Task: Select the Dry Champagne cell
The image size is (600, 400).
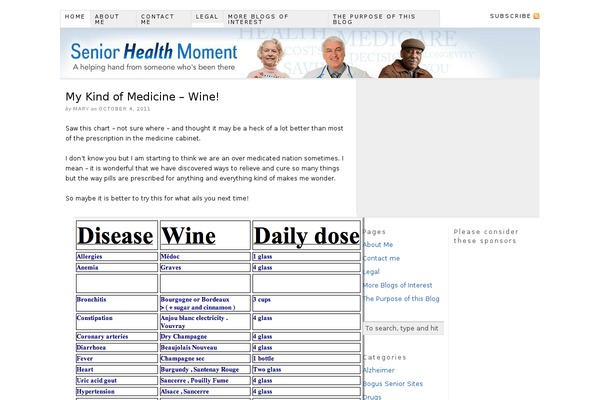Action: [205, 336]
